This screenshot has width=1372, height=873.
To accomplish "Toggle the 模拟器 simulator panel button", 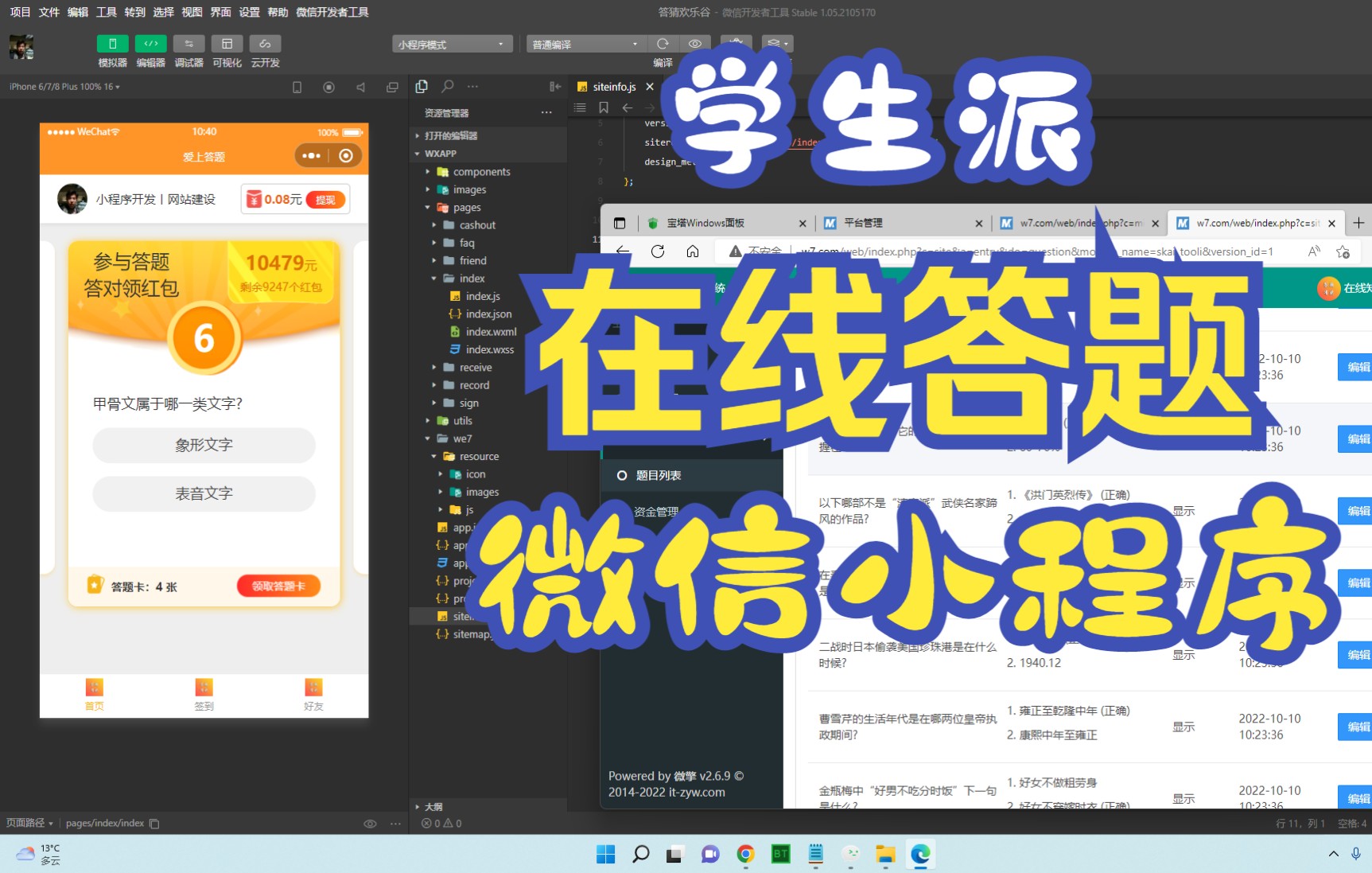I will [x=112, y=44].
